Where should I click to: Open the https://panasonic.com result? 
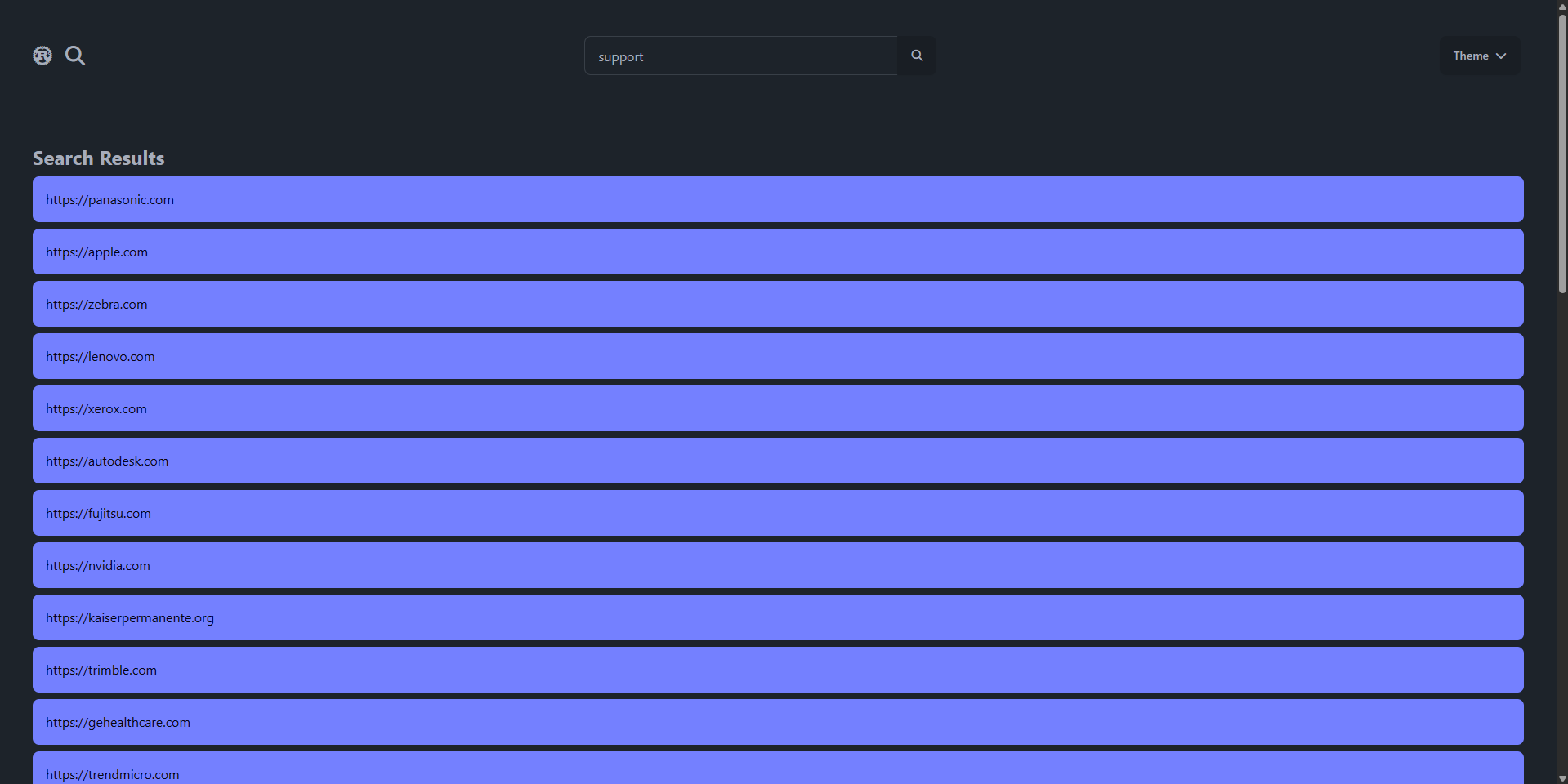[778, 199]
